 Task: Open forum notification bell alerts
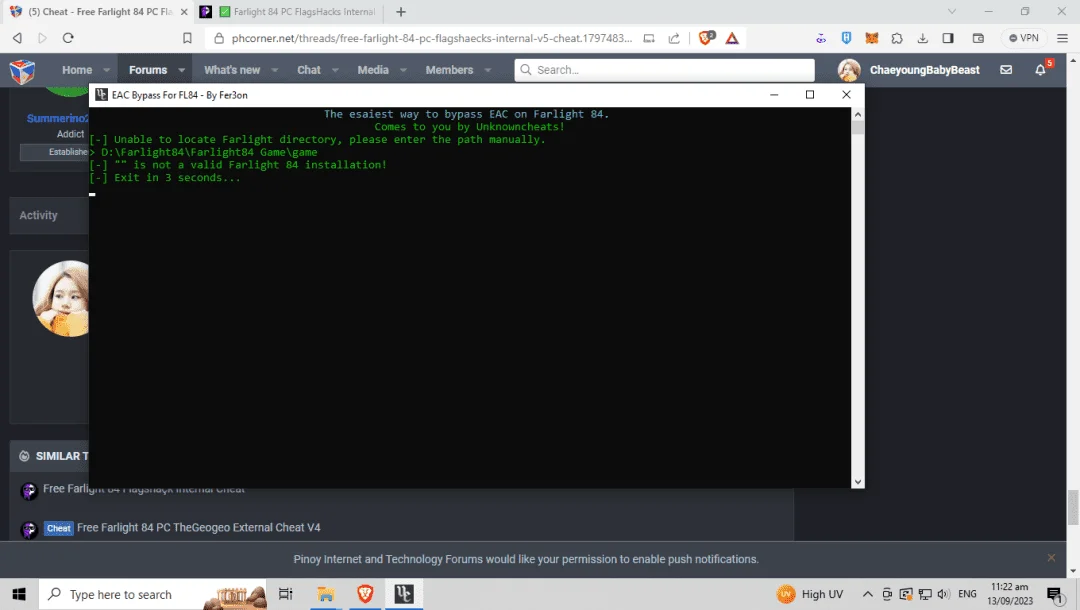coord(1040,70)
